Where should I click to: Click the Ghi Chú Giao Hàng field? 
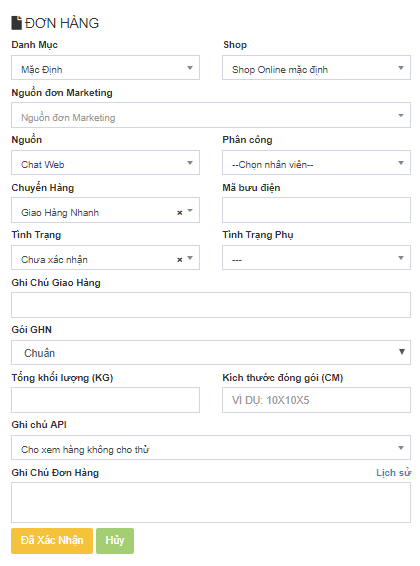pos(211,305)
